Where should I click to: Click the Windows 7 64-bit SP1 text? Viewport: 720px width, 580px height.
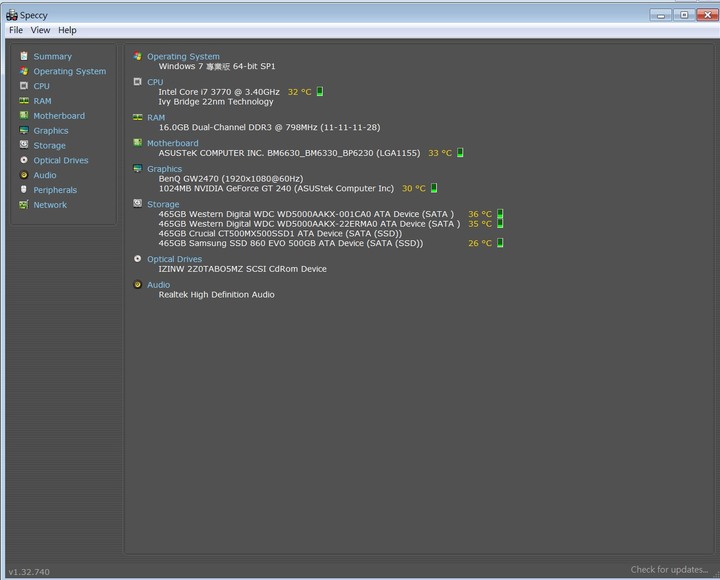(217, 67)
